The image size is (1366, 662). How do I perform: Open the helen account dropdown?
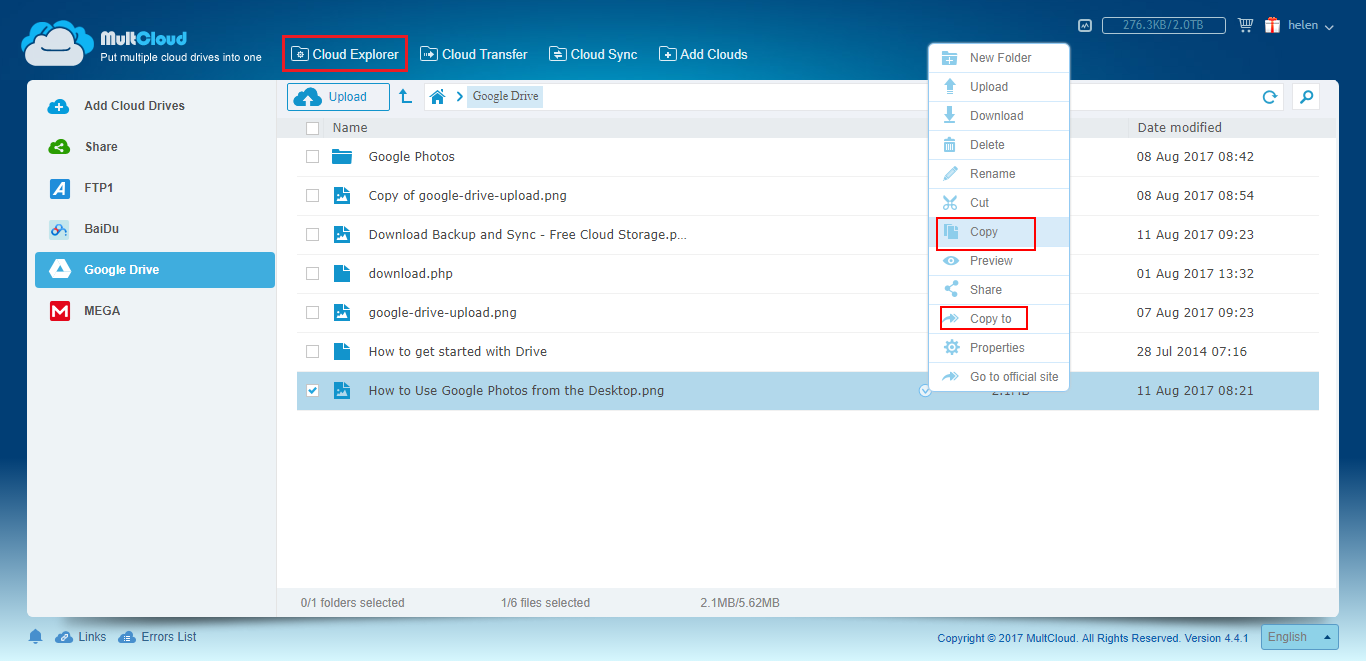point(1311,26)
